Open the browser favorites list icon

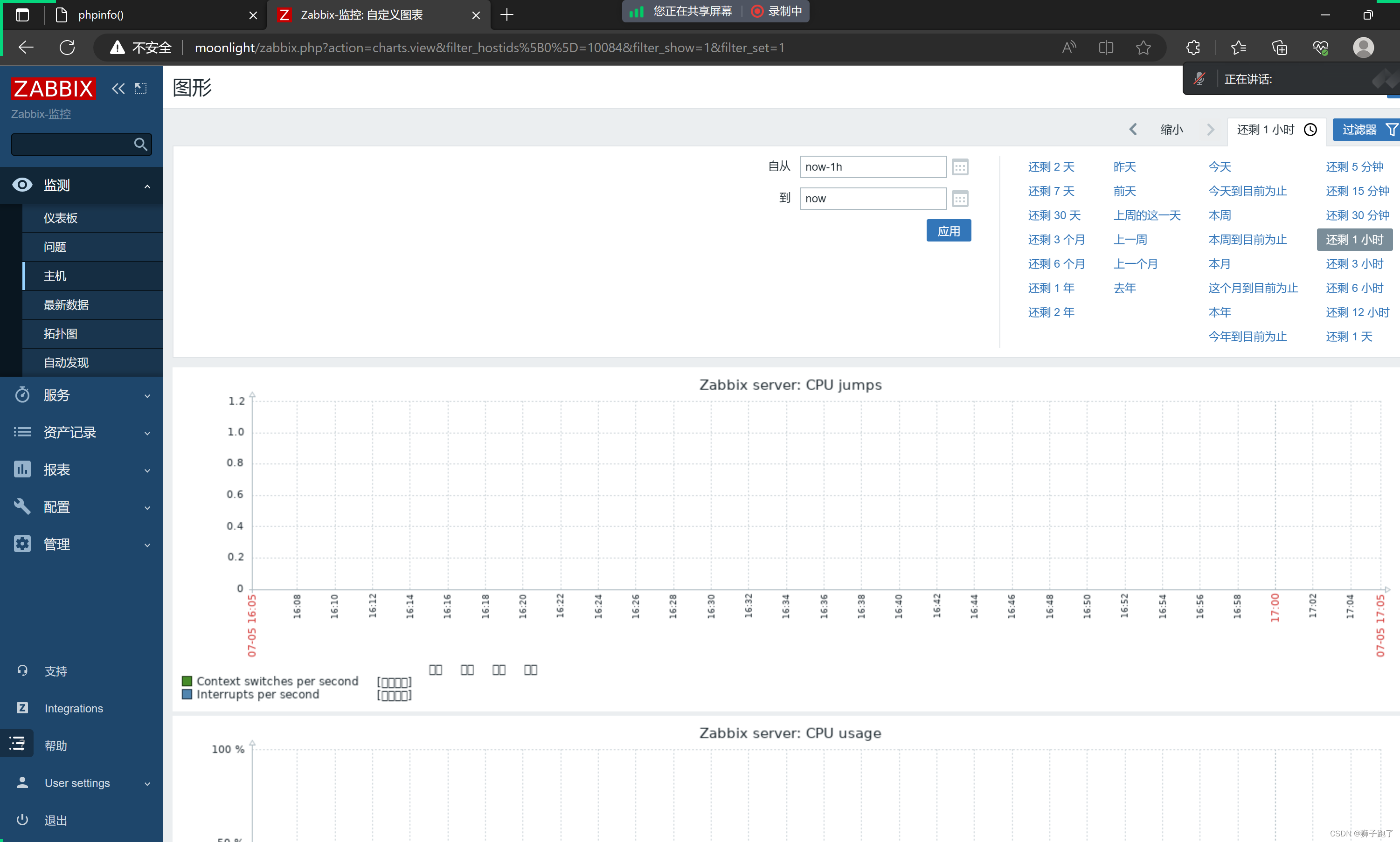point(1239,48)
